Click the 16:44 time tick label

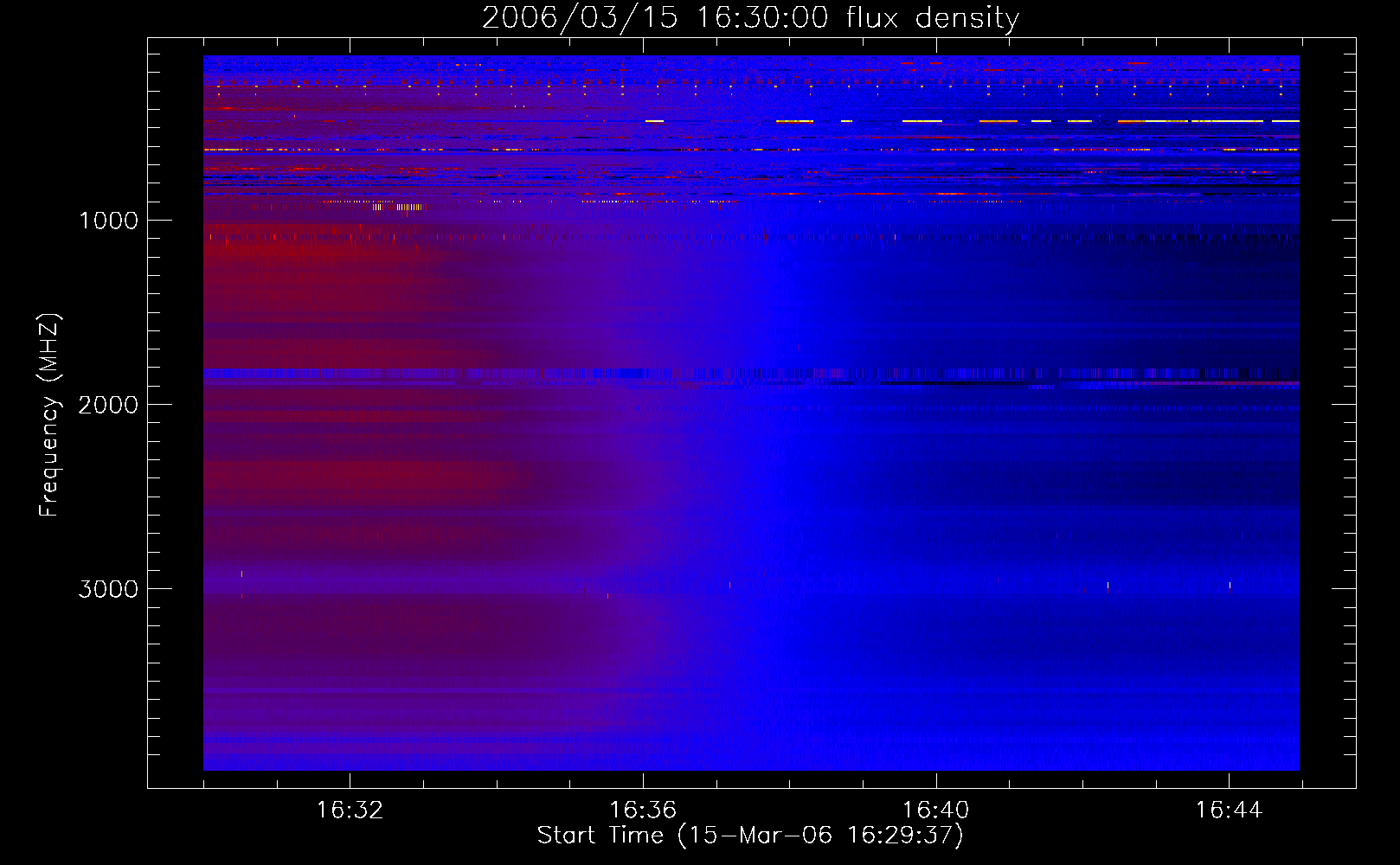click(1229, 811)
